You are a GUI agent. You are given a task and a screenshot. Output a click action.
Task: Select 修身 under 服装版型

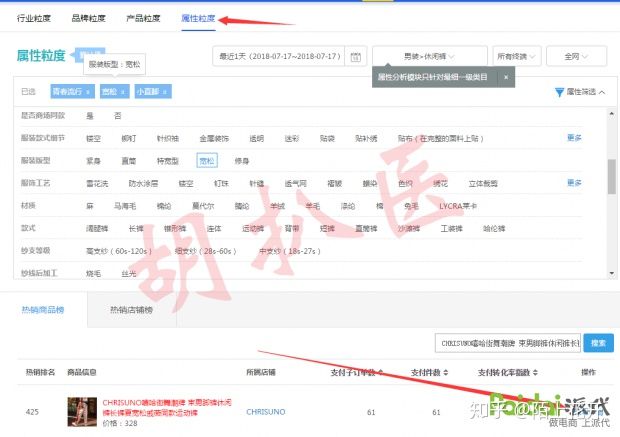coord(242,160)
